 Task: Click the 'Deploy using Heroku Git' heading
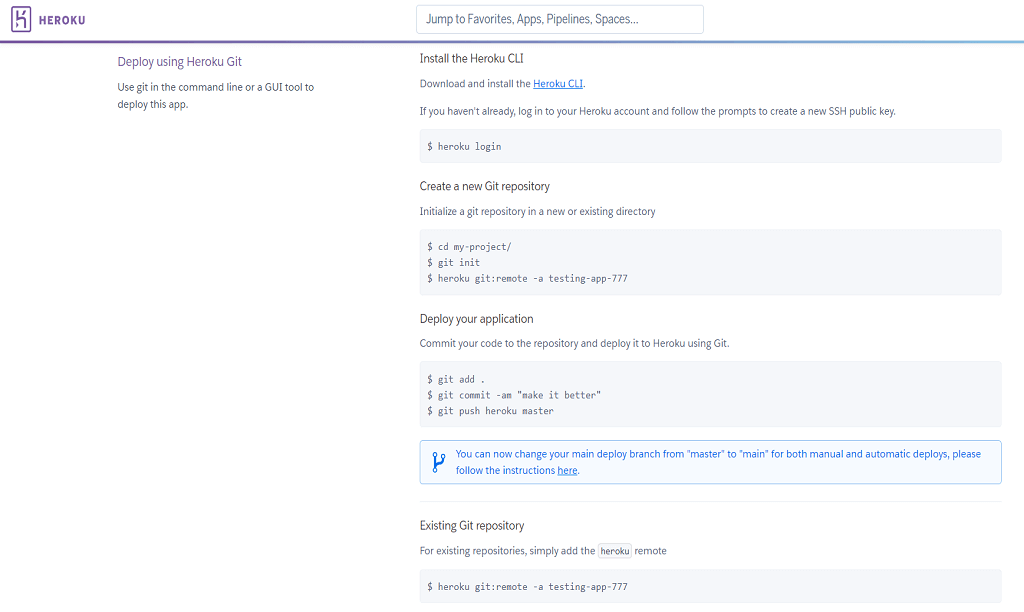point(180,61)
